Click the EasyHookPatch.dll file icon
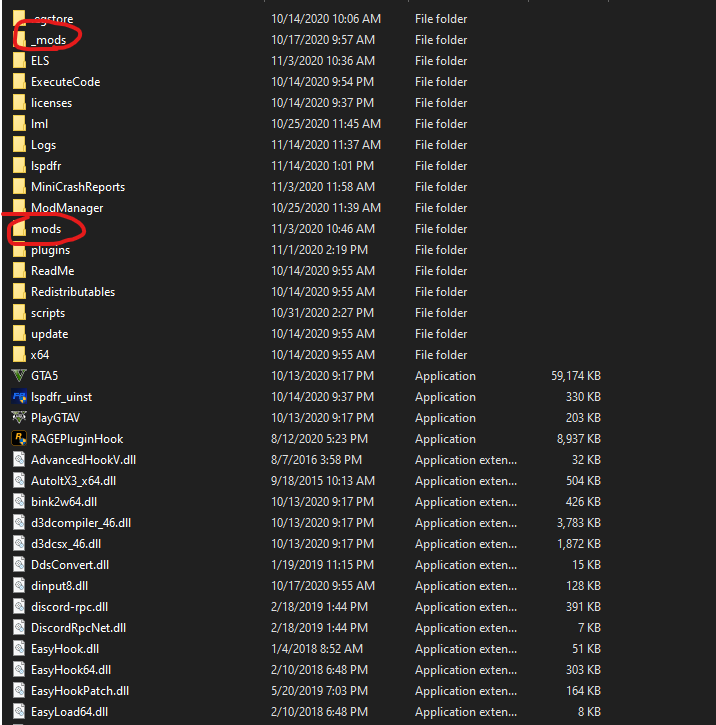Screen dimensions: 716x725 click(x=19, y=691)
